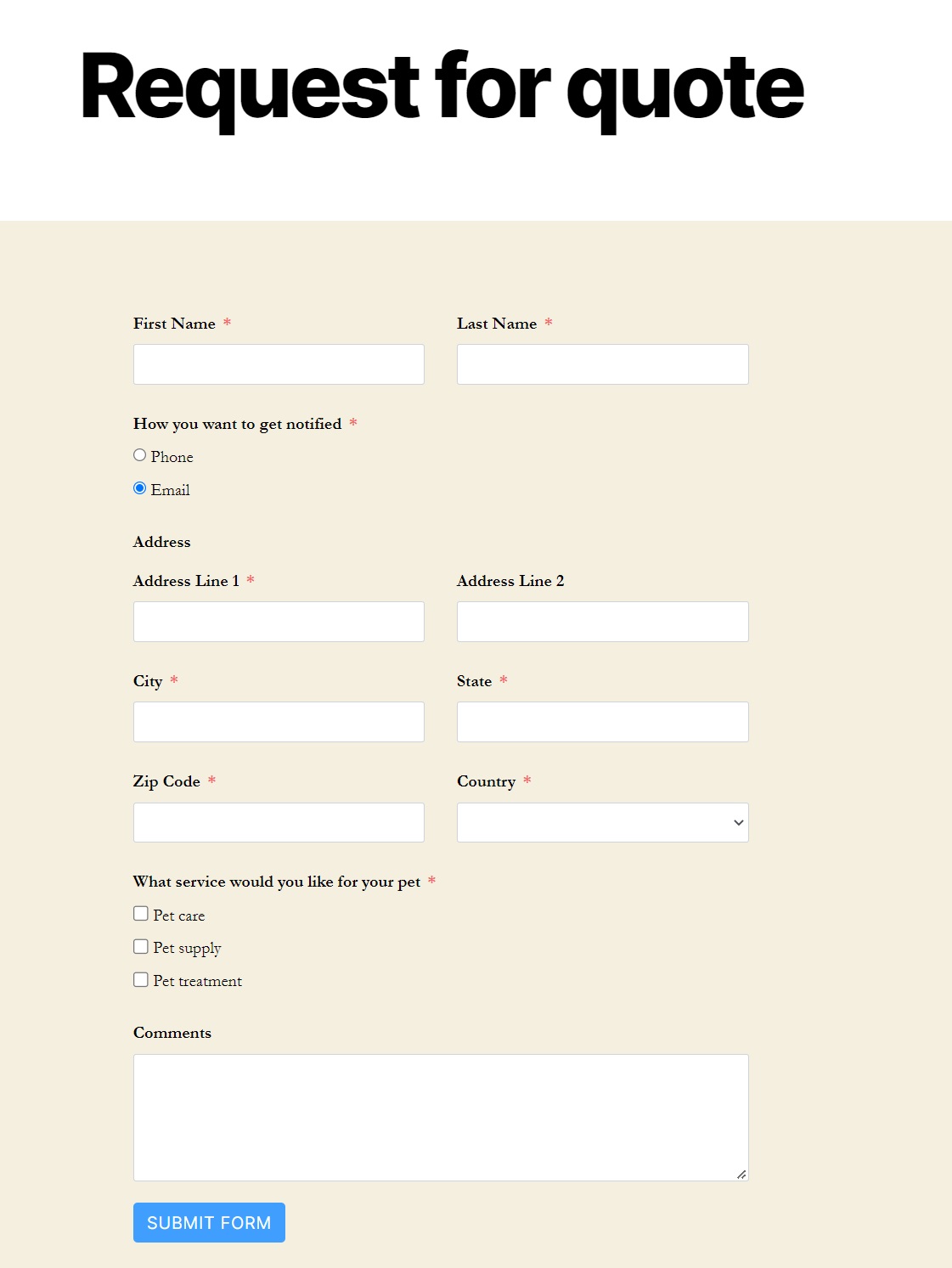Screen dimensions: 952x1268
Task: Click the "How you want to get notified" label
Action: pyautogui.click(x=238, y=424)
